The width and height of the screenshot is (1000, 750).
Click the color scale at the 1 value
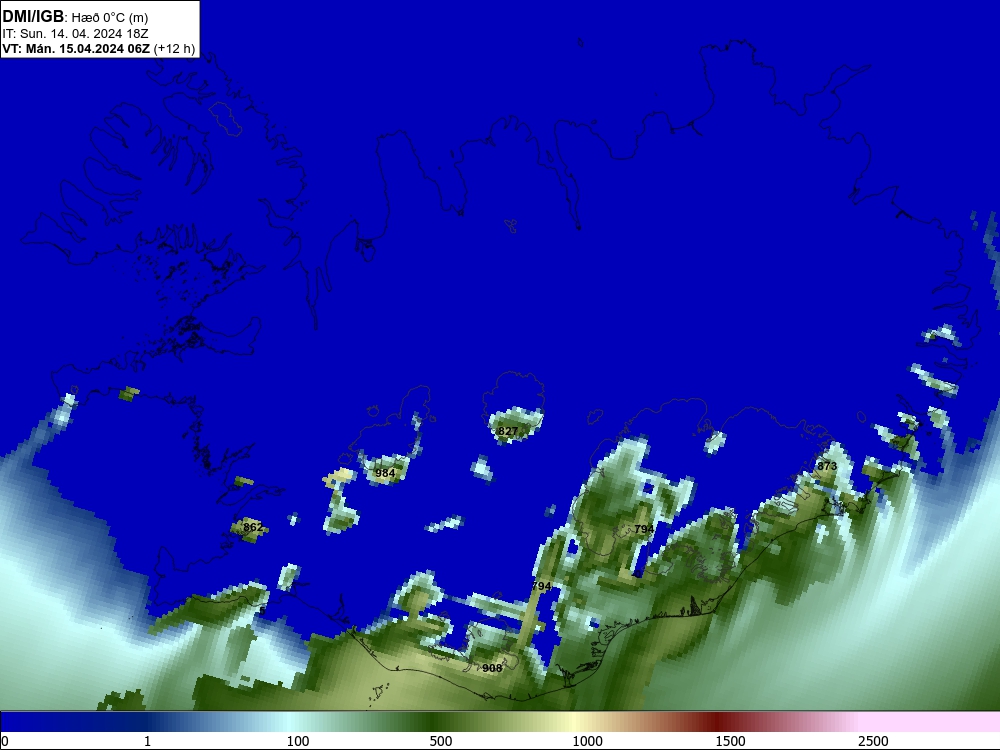pyautogui.click(x=147, y=740)
